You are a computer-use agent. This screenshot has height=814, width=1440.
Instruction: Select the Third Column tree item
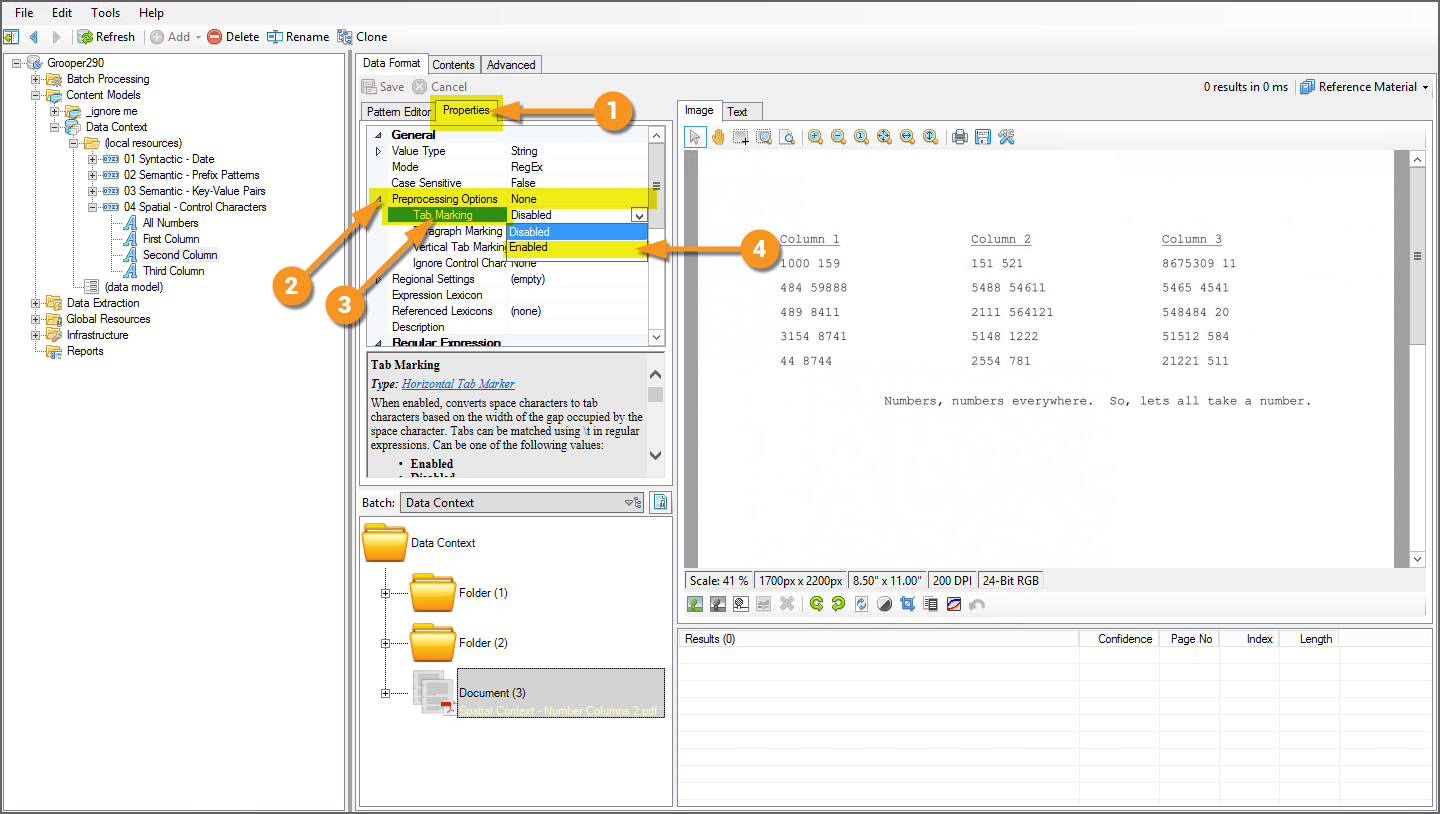tap(173, 271)
